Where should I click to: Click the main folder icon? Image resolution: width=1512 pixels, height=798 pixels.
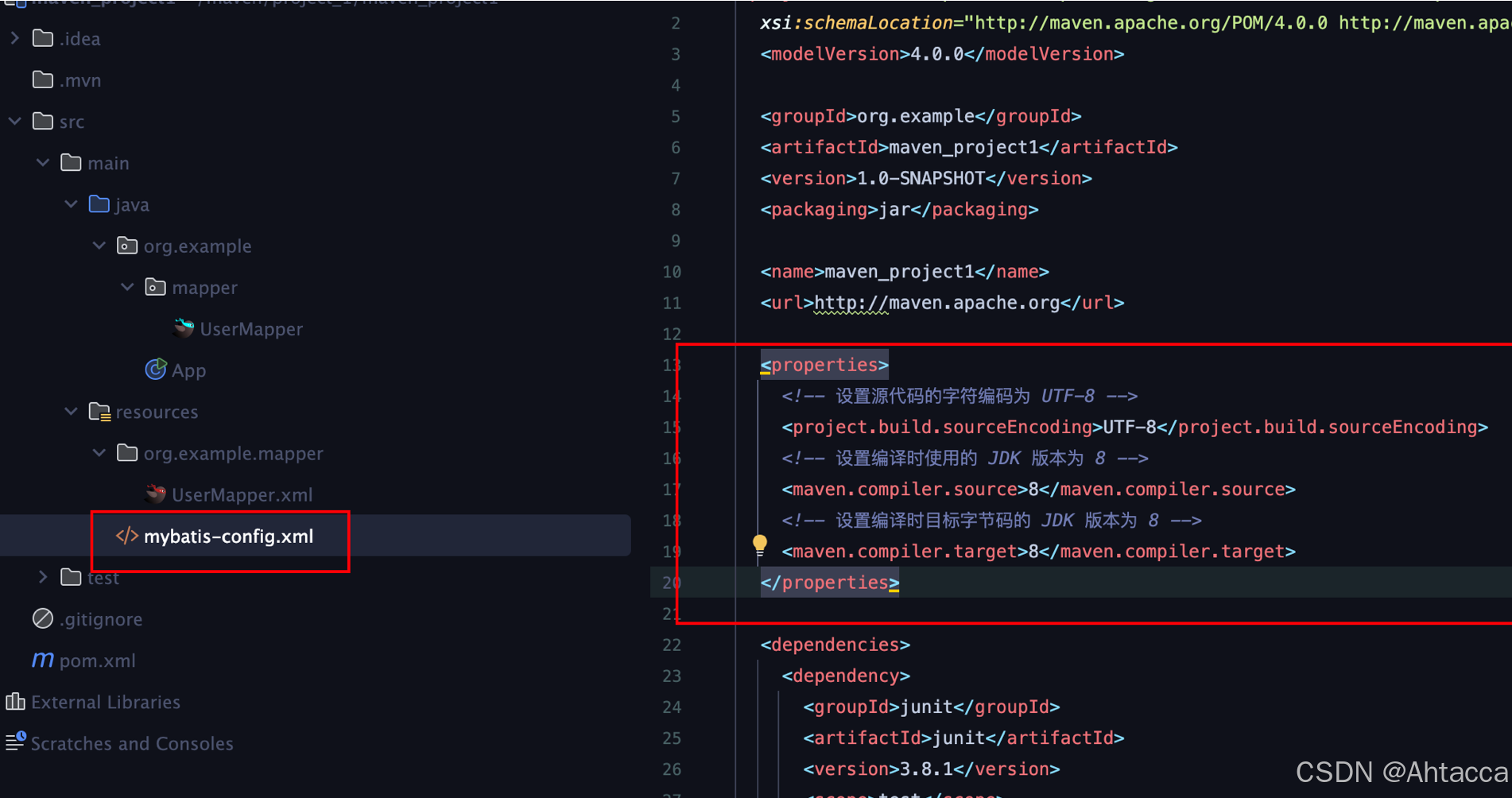71,162
